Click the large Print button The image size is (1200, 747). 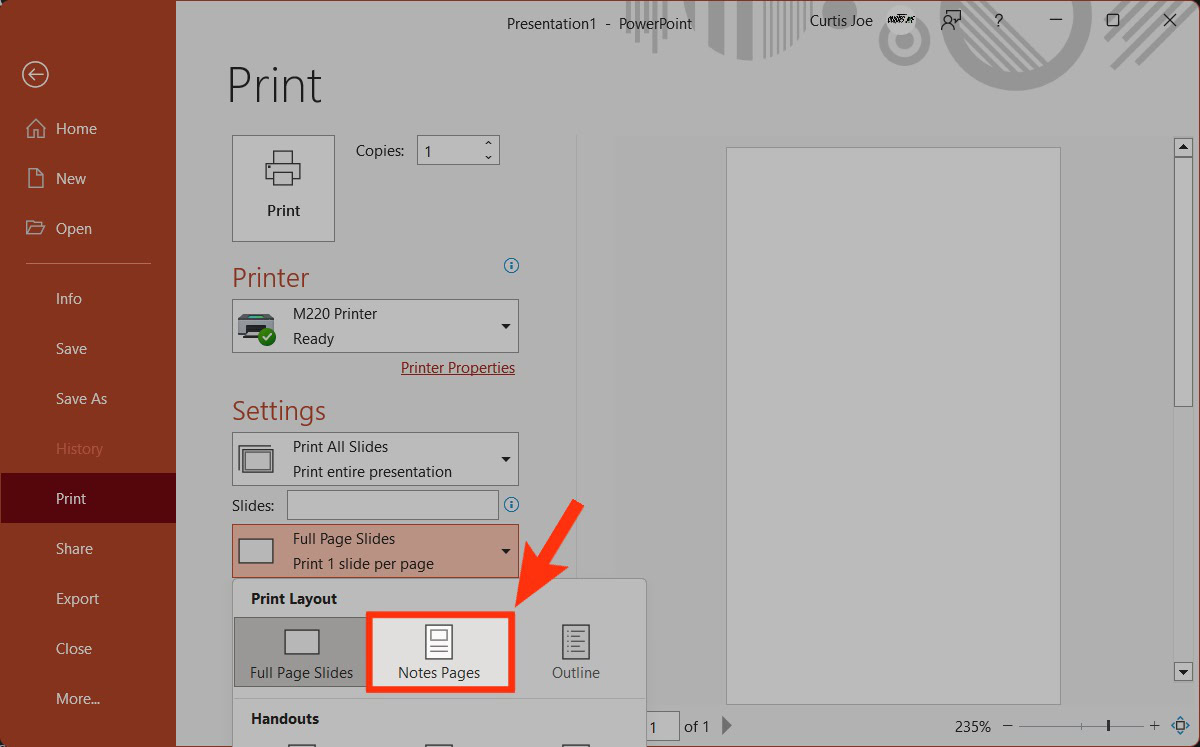[283, 188]
